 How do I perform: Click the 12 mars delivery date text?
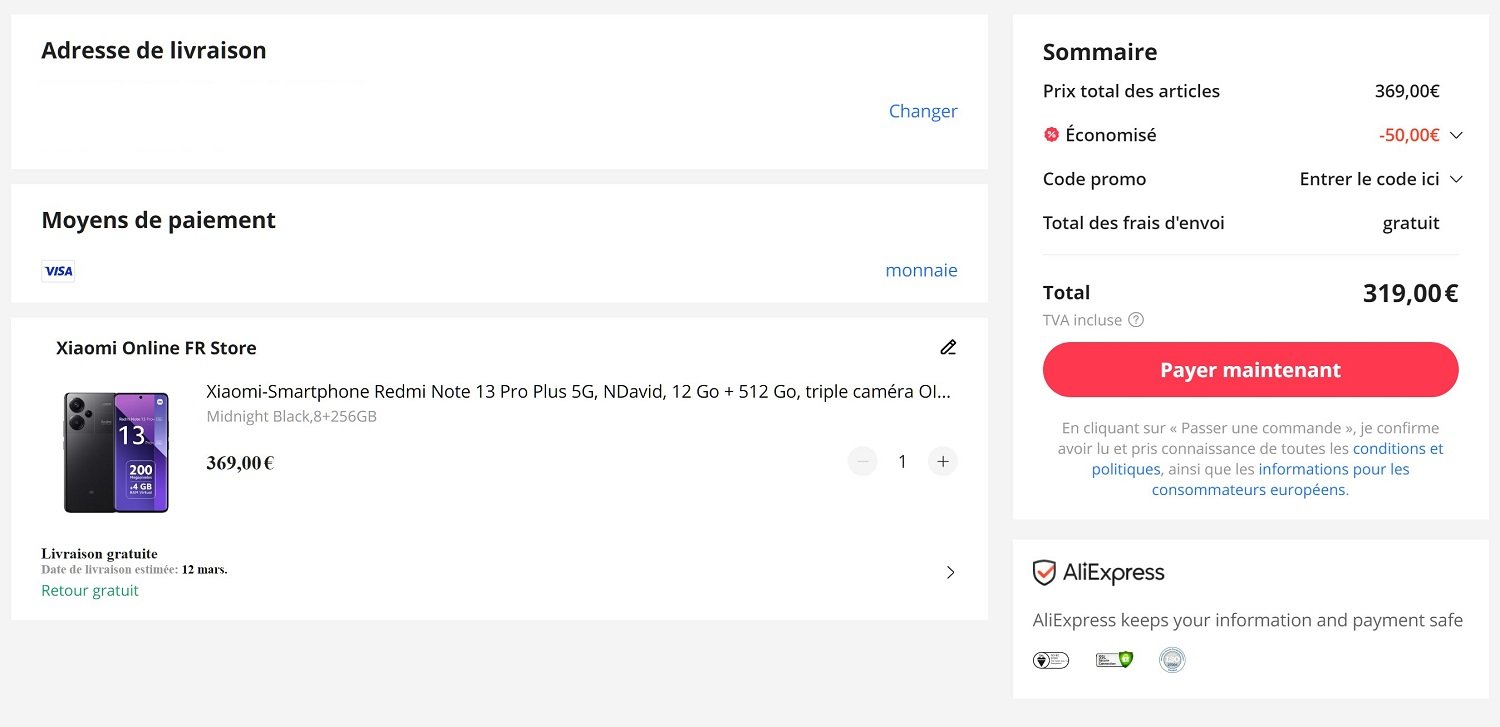coord(204,570)
